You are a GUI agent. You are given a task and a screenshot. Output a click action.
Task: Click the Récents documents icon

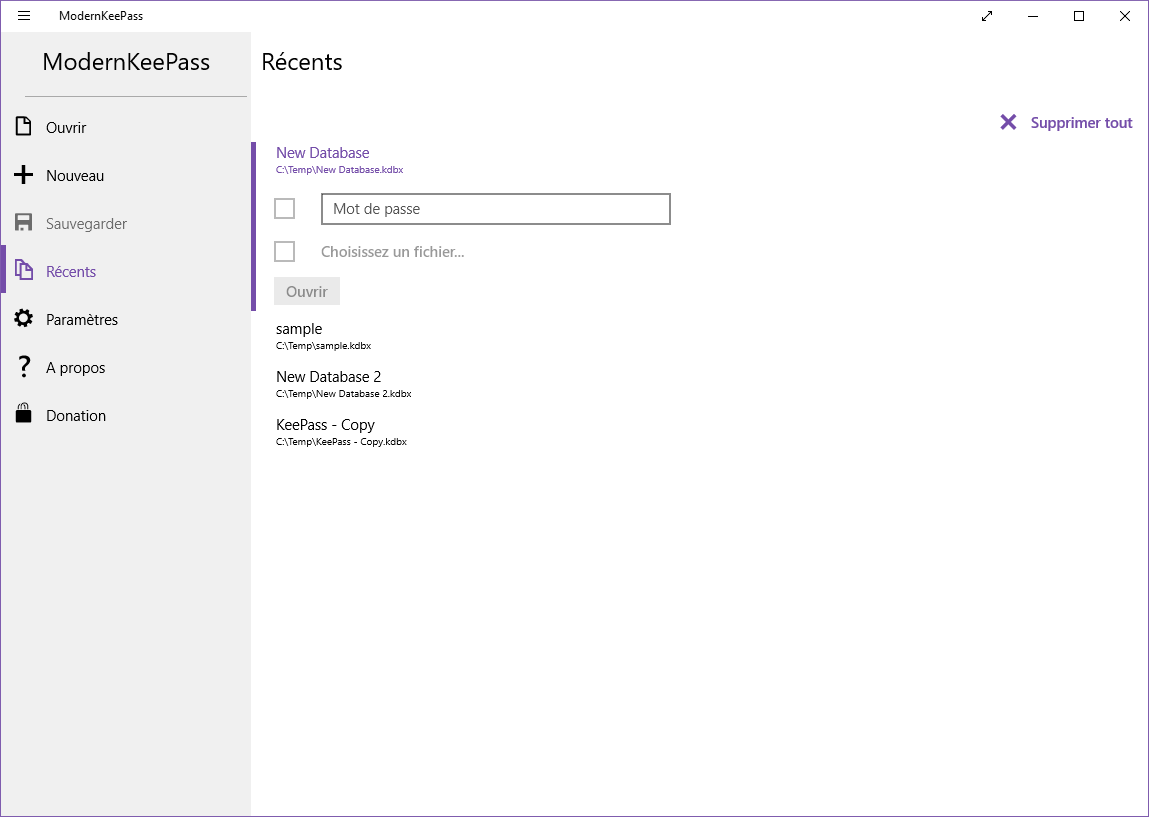click(x=24, y=271)
